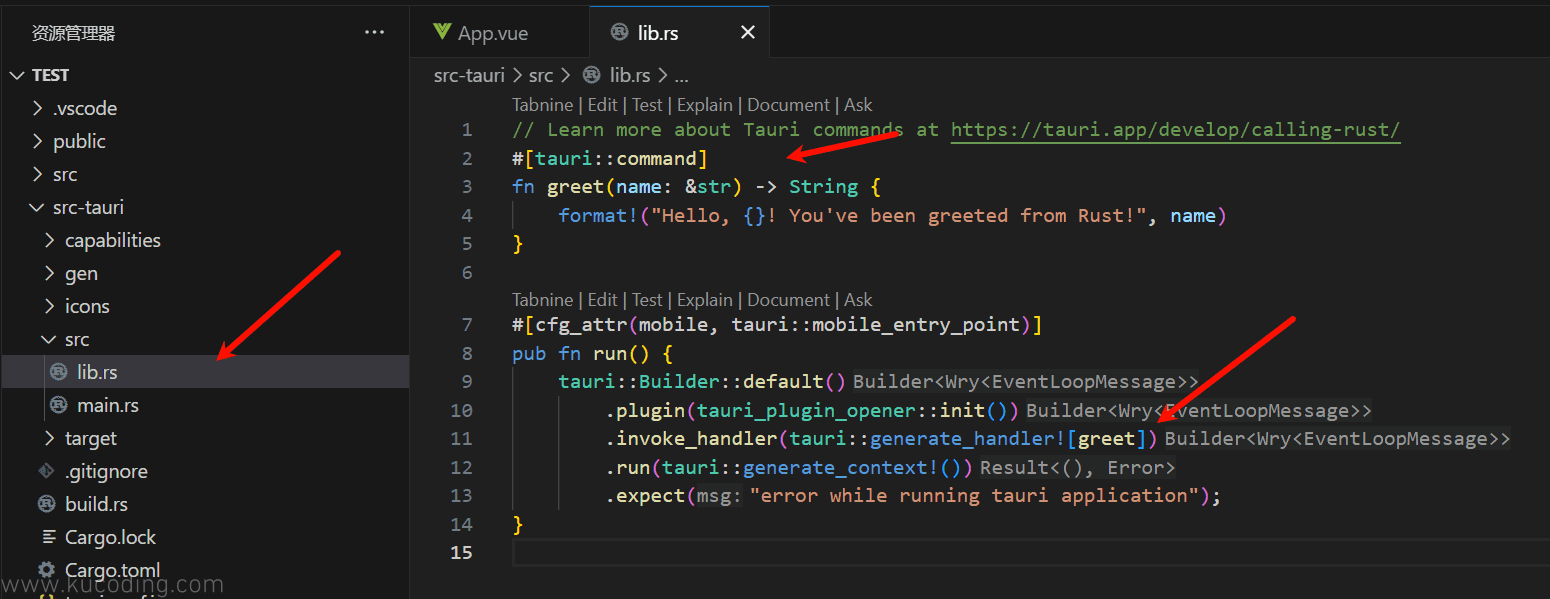Click line number 11 in the gutter

coord(461,439)
